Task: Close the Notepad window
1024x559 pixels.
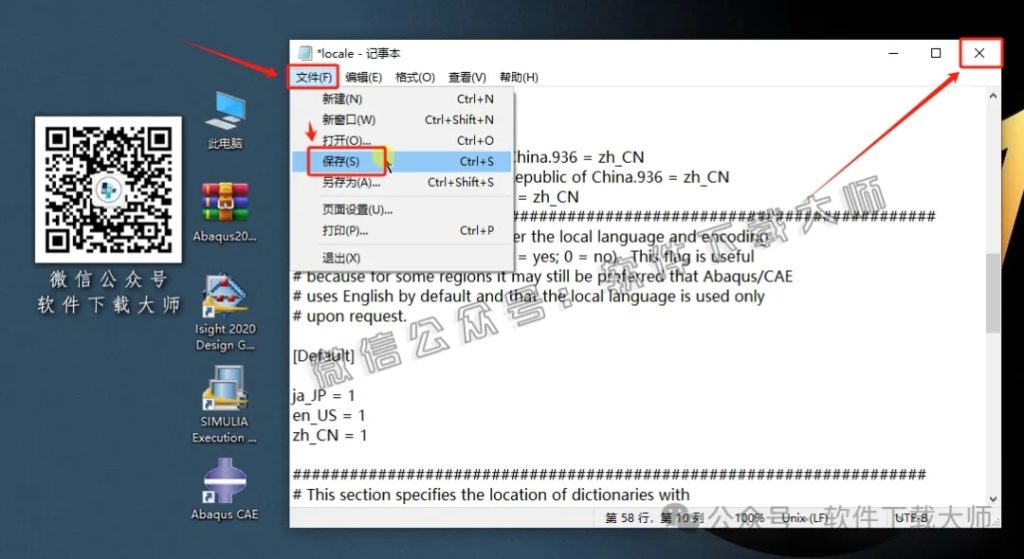Action: tap(979, 54)
